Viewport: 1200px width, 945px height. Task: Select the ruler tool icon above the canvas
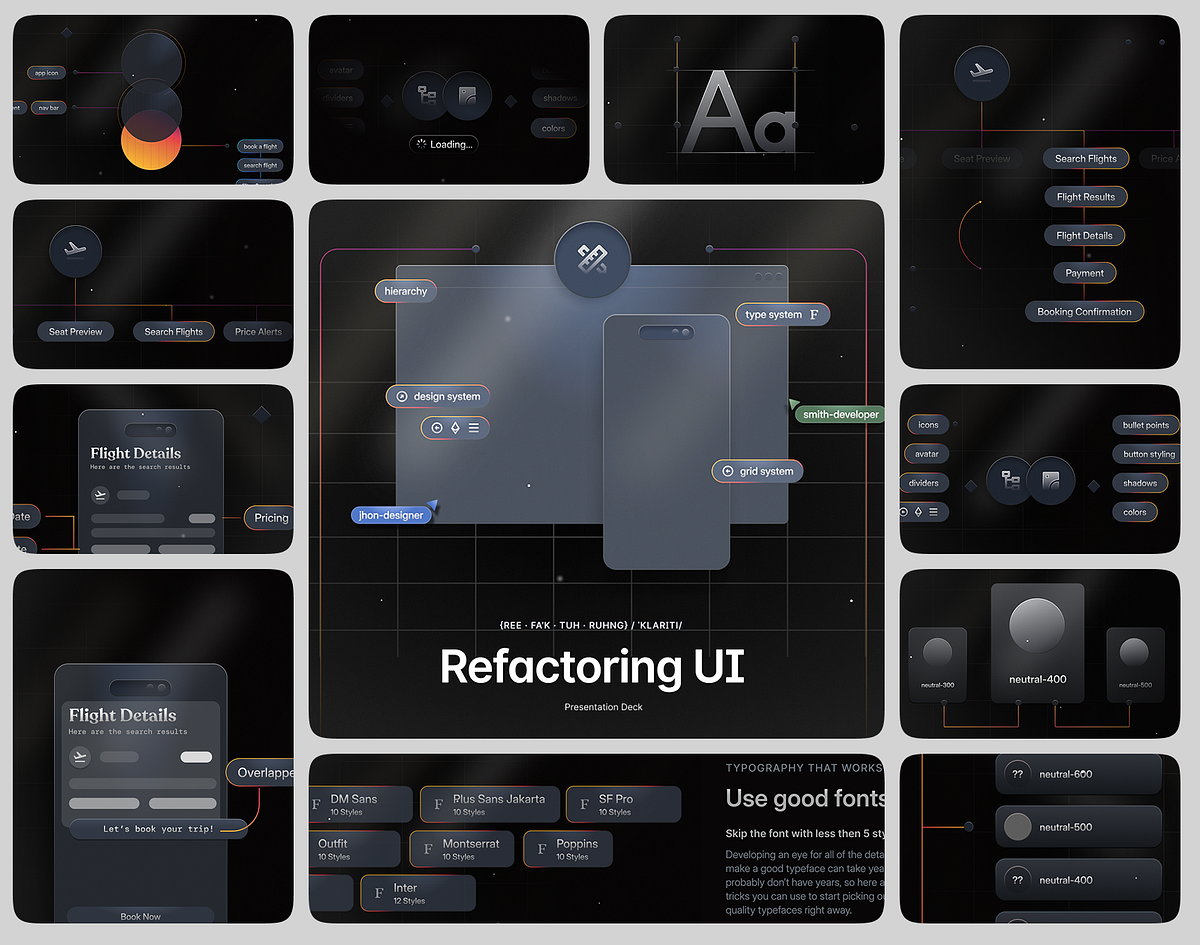(592, 258)
